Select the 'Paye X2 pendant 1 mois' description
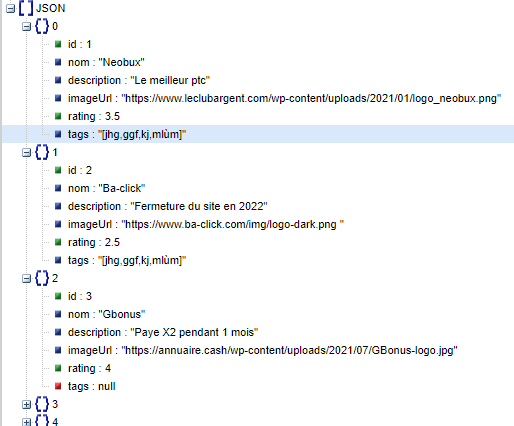 point(163,332)
